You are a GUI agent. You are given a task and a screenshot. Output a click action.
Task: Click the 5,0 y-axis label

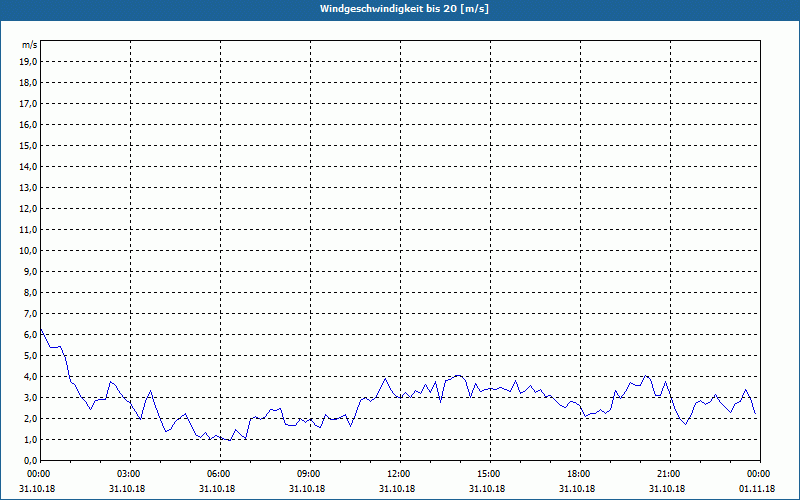tap(30, 355)
